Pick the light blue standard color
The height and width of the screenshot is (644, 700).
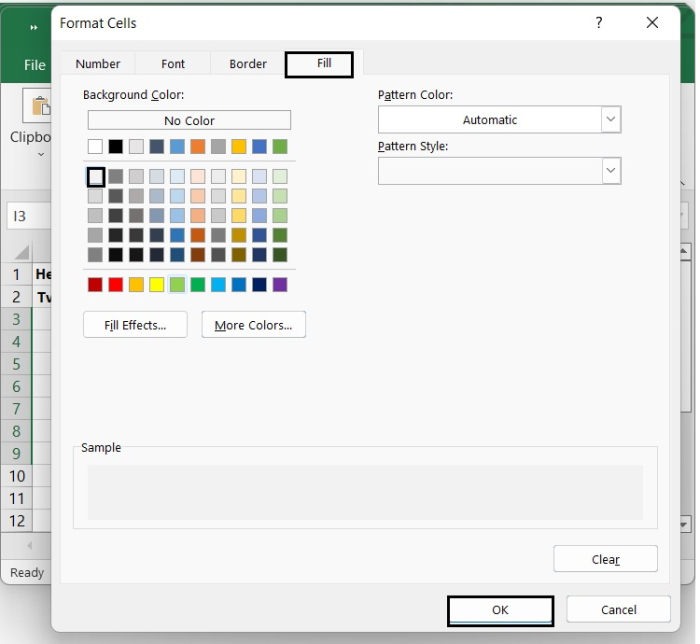(x=218, y=284)
